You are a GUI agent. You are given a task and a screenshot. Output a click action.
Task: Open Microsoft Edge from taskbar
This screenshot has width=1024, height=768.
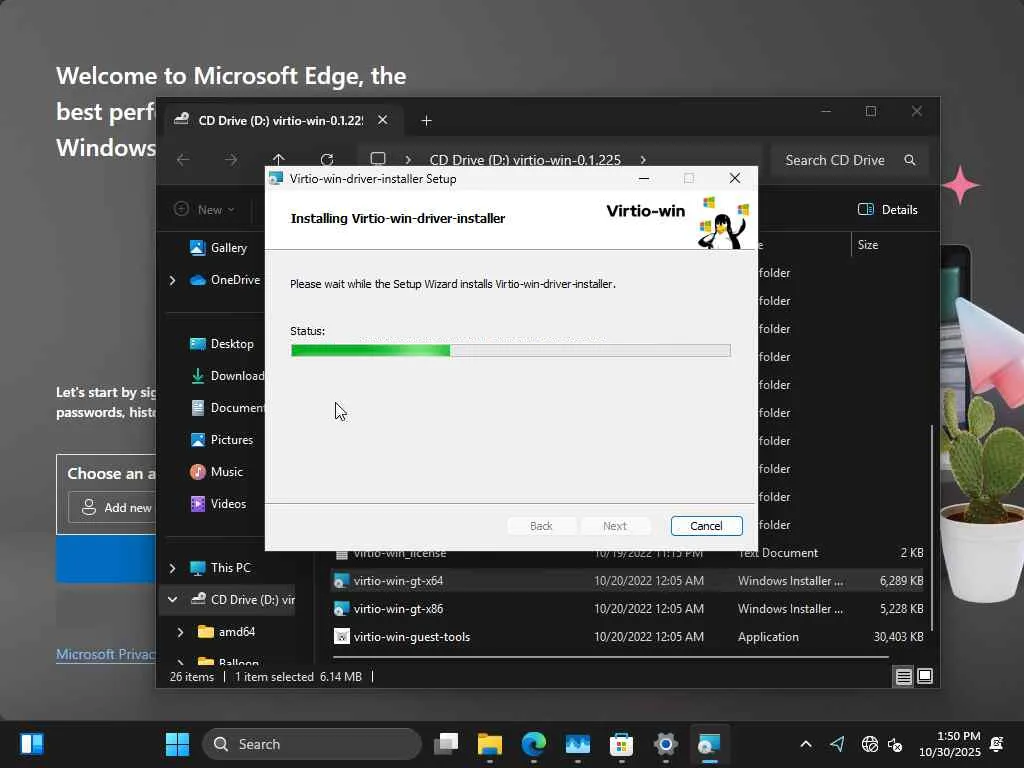coord(534,744)
